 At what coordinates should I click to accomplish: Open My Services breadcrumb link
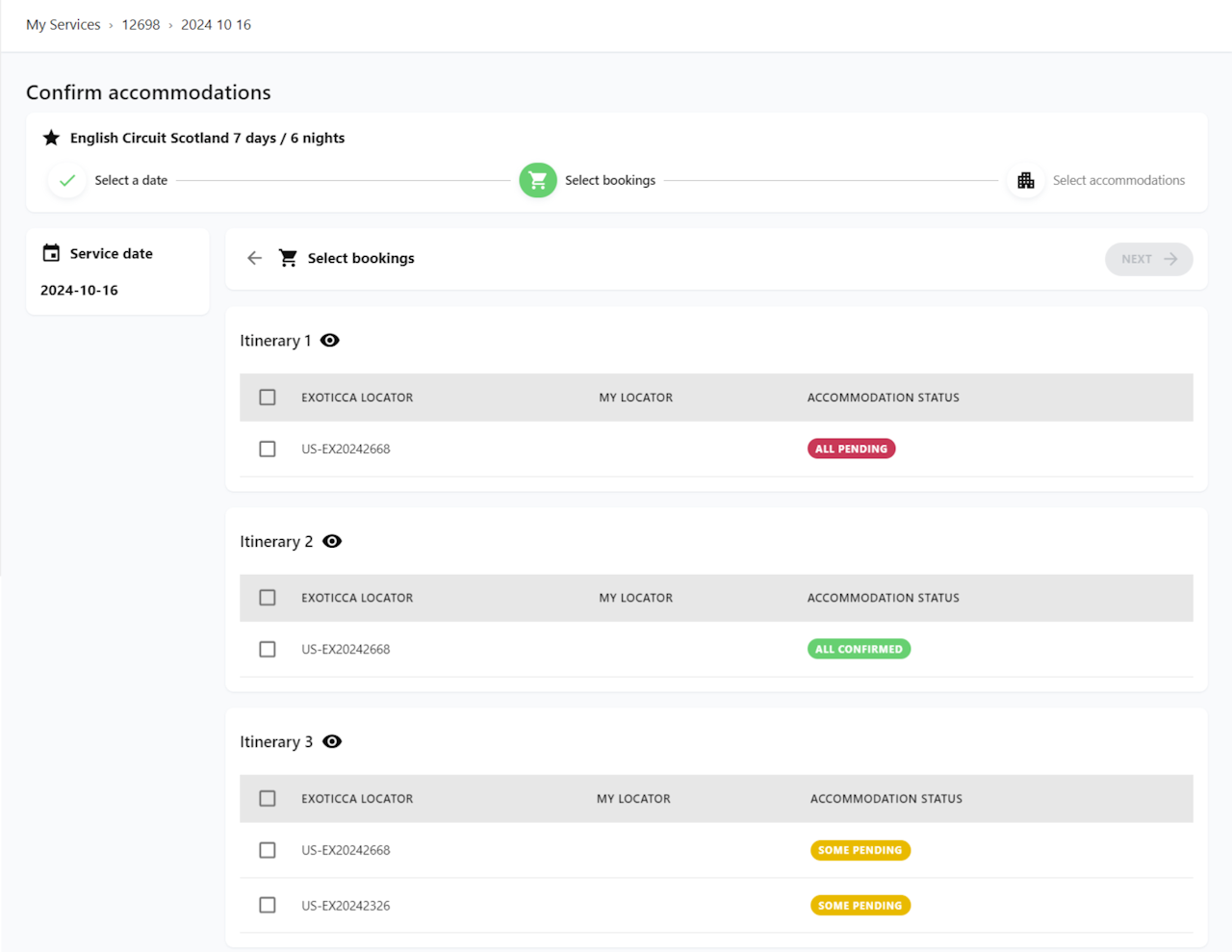click(x=64, y=25)
